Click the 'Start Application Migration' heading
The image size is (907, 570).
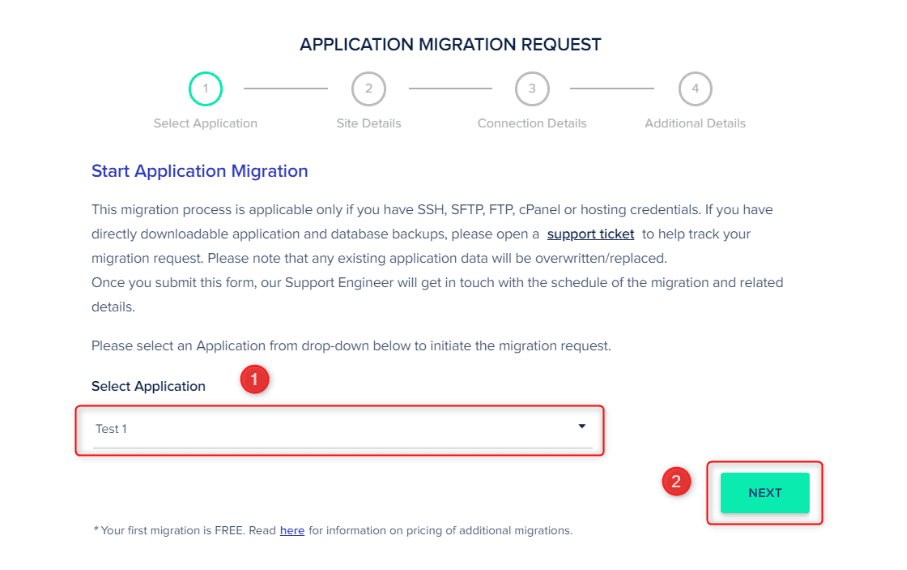click(199, 171)
